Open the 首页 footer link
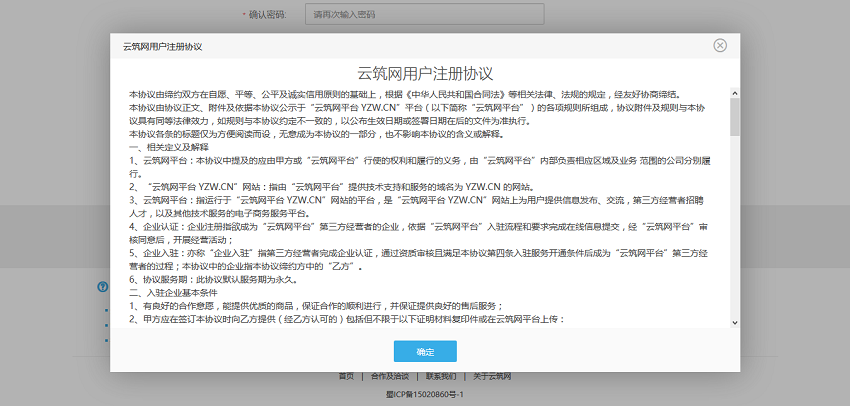Viewport: 850px width, 406px height. pyautogui.click(x=346, y=376)
